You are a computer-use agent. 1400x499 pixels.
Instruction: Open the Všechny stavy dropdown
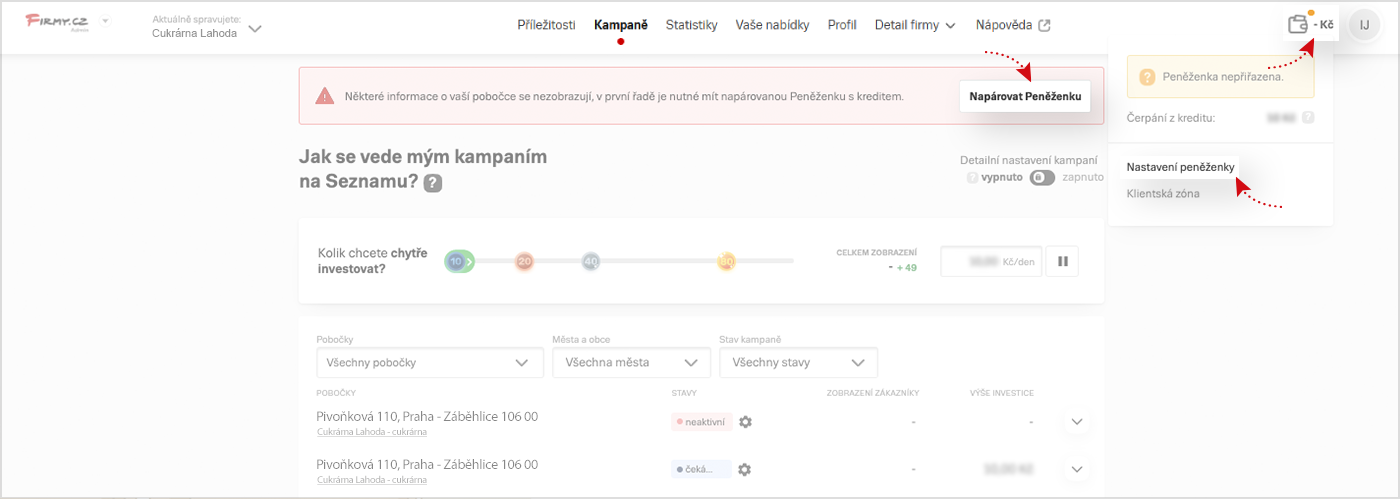pos(798,362)
